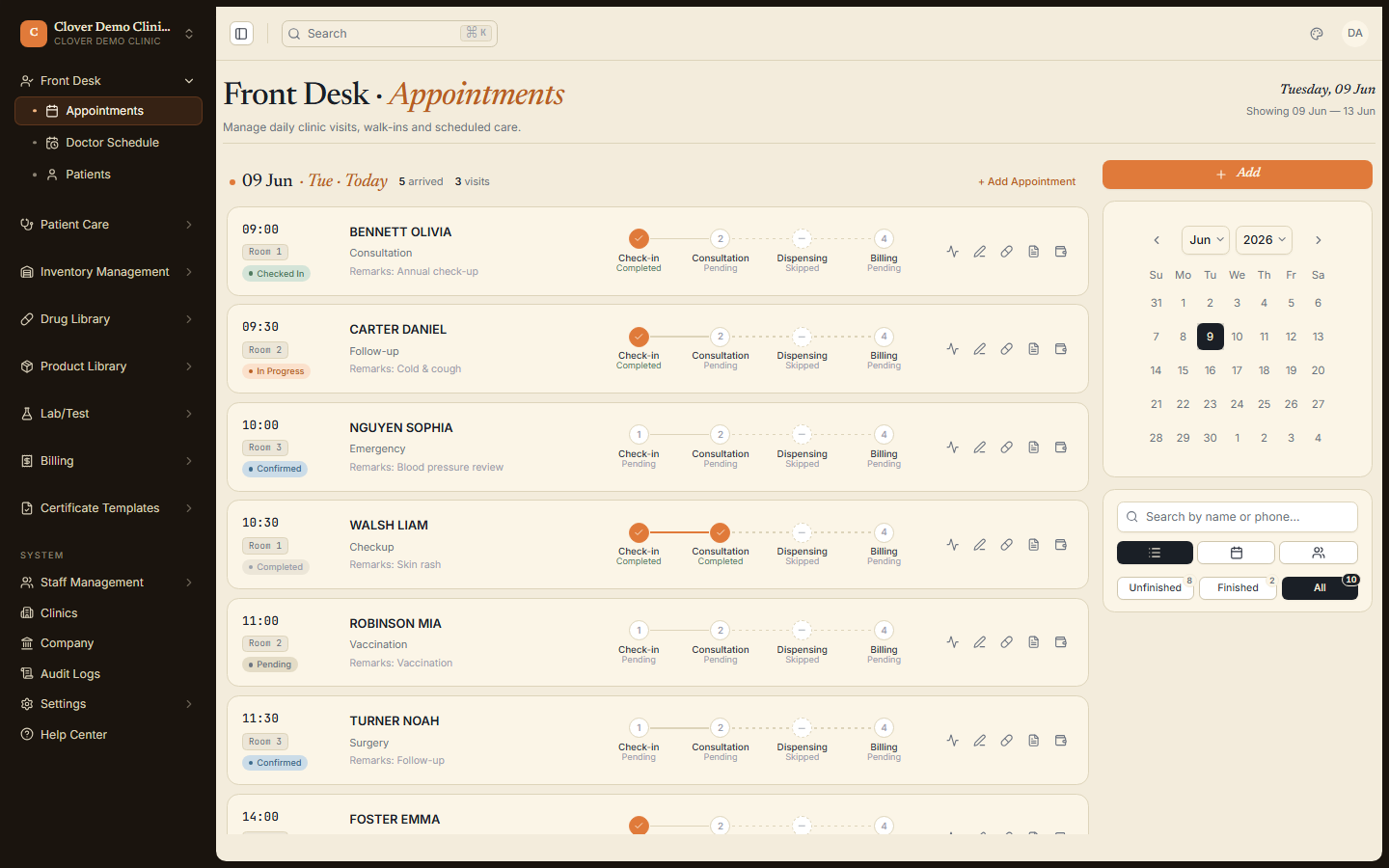The image size is (1389, 868).
Task: Expand Settings menu
Action: pos(108,704)
